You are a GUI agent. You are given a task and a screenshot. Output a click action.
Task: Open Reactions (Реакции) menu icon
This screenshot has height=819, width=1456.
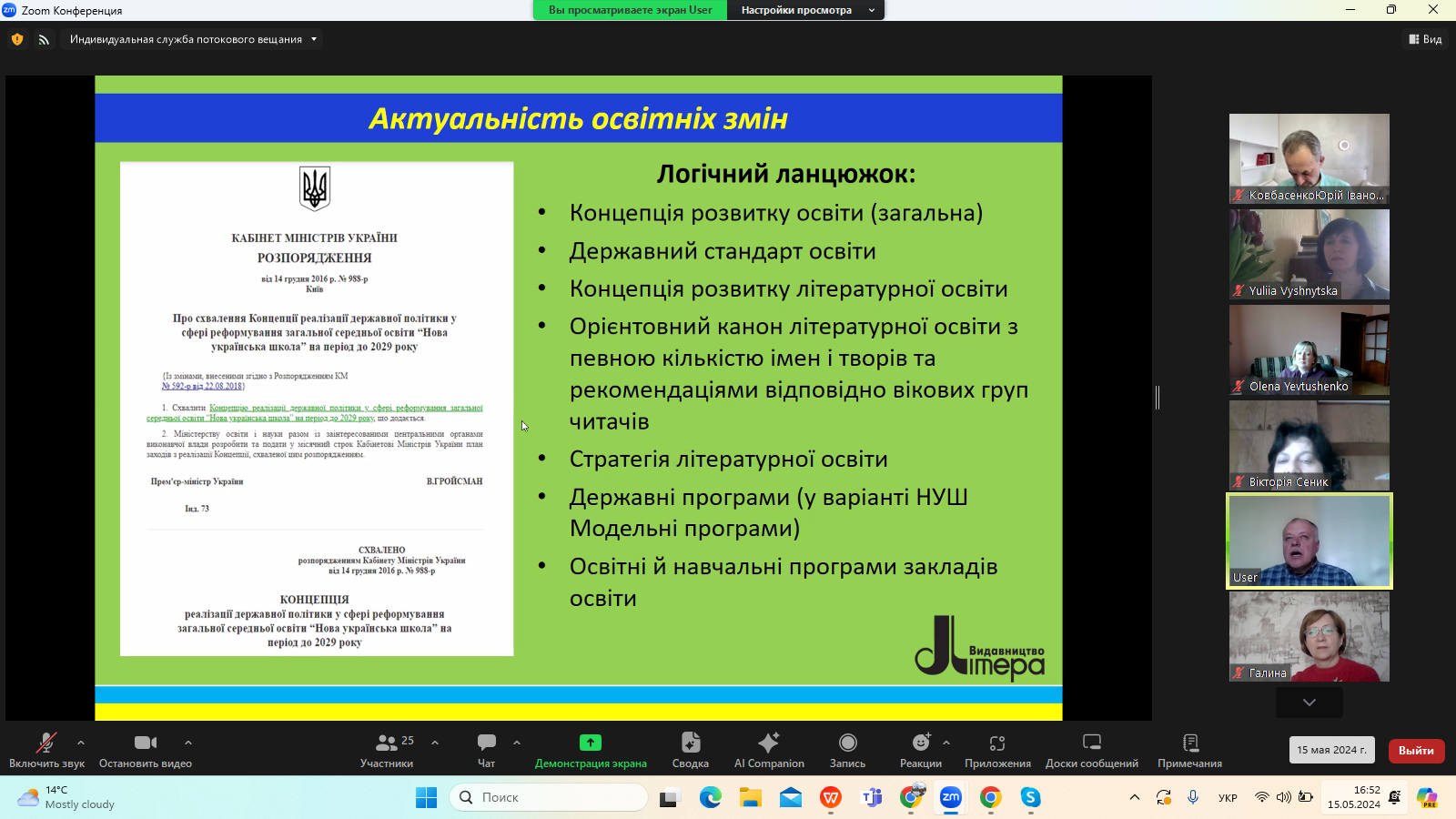tap(920, 743)
